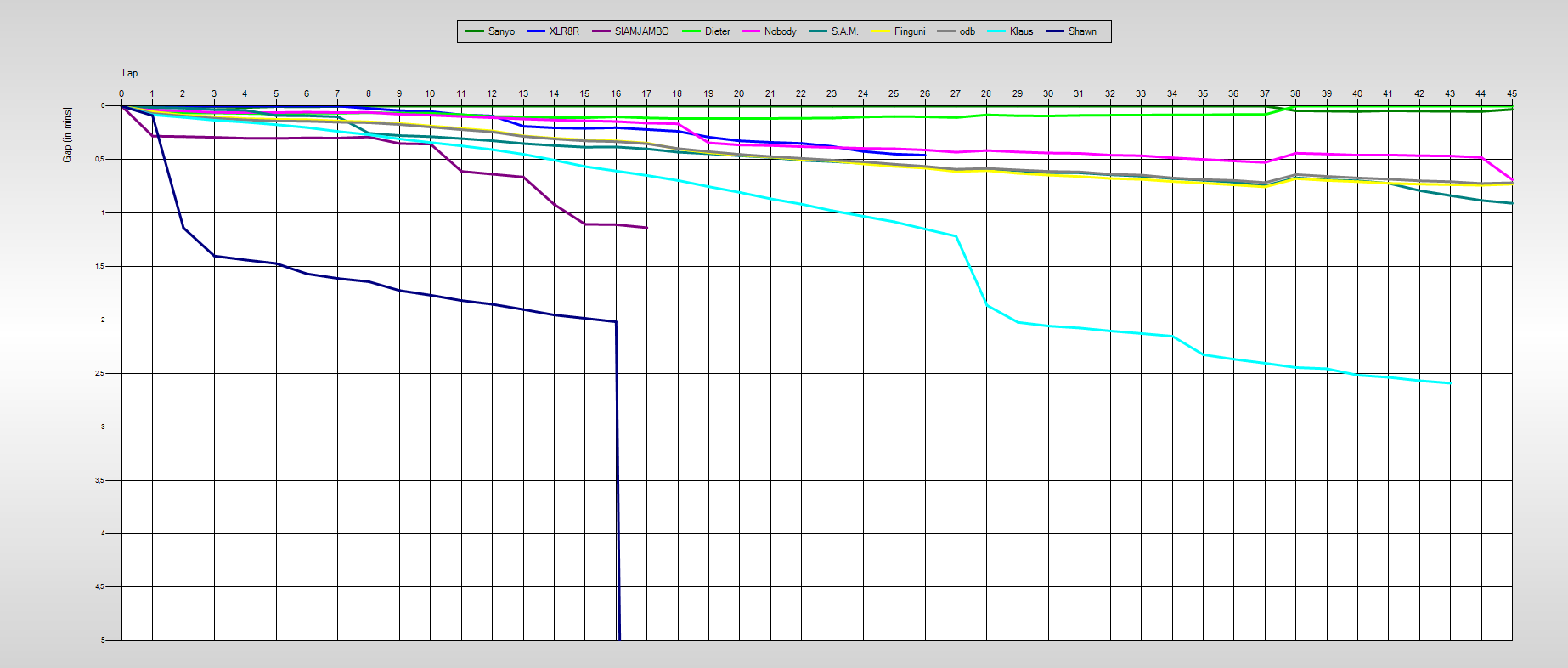The height and width of the screenshot is (668, 1568).
Task: Click lap 28 tick label
Action: pyautogui.click(x=986, y=93)
